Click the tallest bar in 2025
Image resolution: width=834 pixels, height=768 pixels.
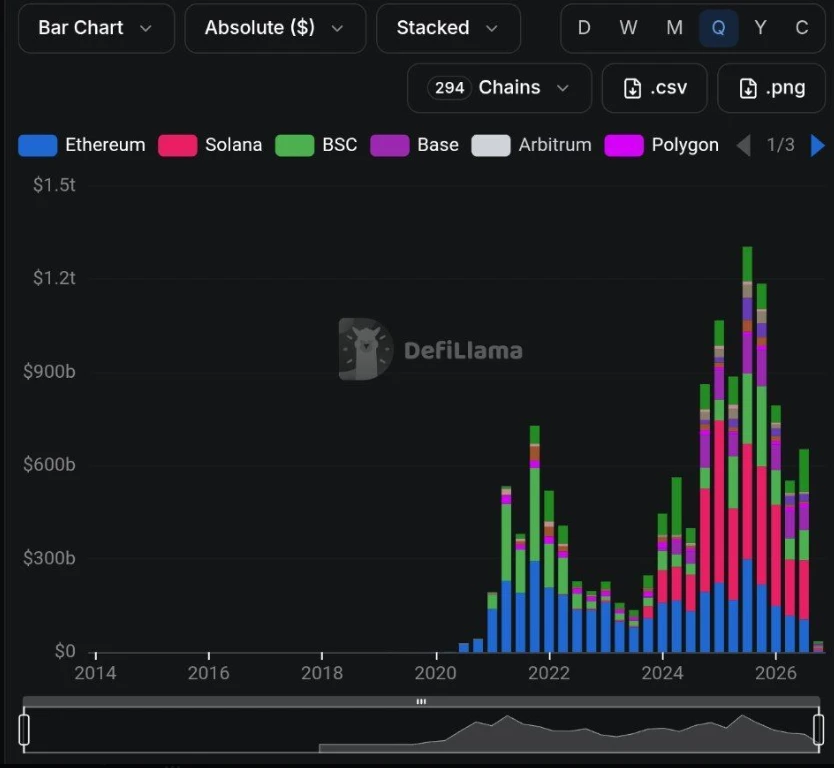[x=747, y=449]
